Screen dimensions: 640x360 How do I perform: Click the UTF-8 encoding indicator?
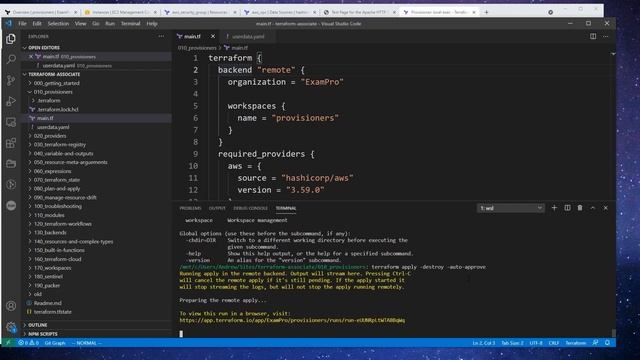click(x=536, y=343)
